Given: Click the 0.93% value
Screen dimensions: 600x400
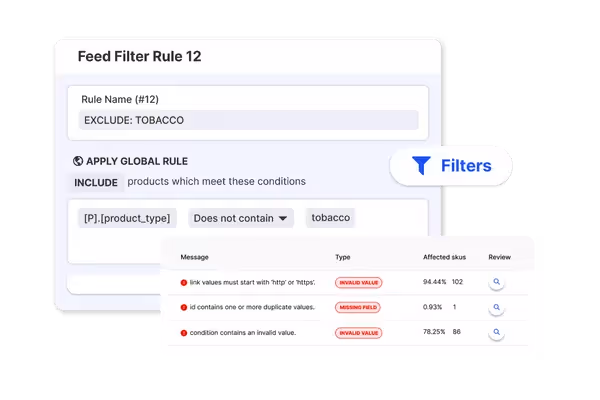Looking at the screenshot, I should pyautogui.click(x=432, y=307).
